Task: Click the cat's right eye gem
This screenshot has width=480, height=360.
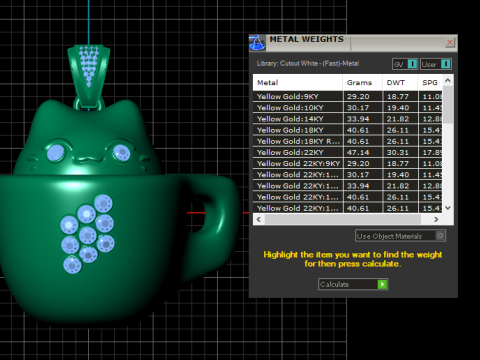Action: [x=122, y=153]
